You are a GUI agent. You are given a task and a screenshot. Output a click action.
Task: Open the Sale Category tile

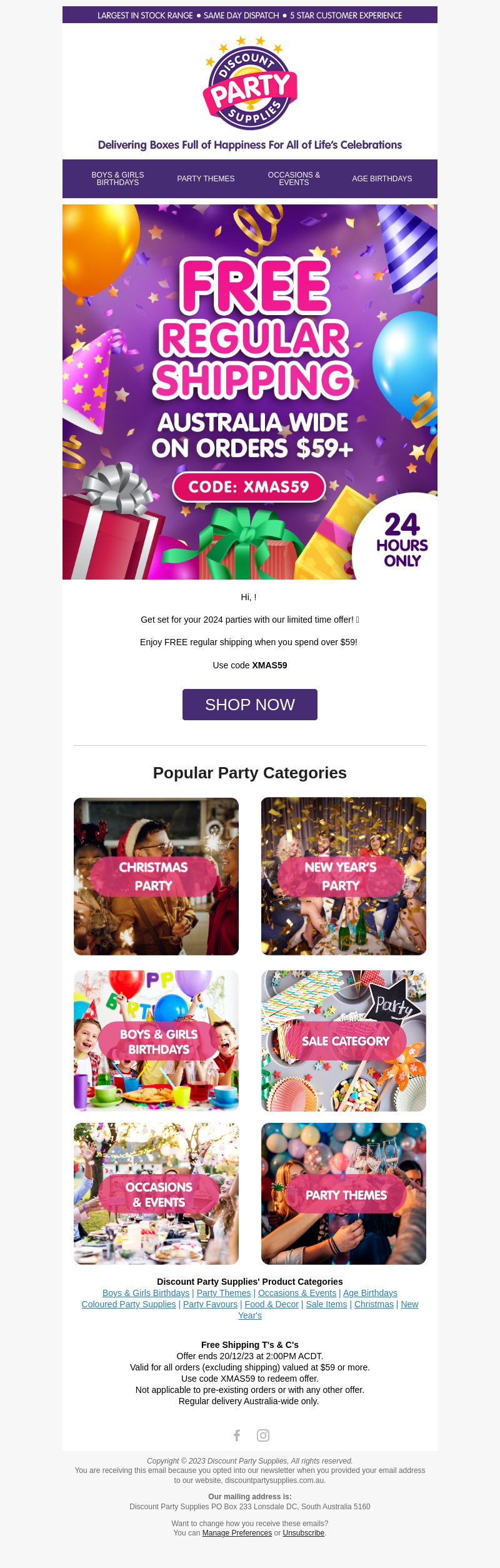coord(344,1041)
